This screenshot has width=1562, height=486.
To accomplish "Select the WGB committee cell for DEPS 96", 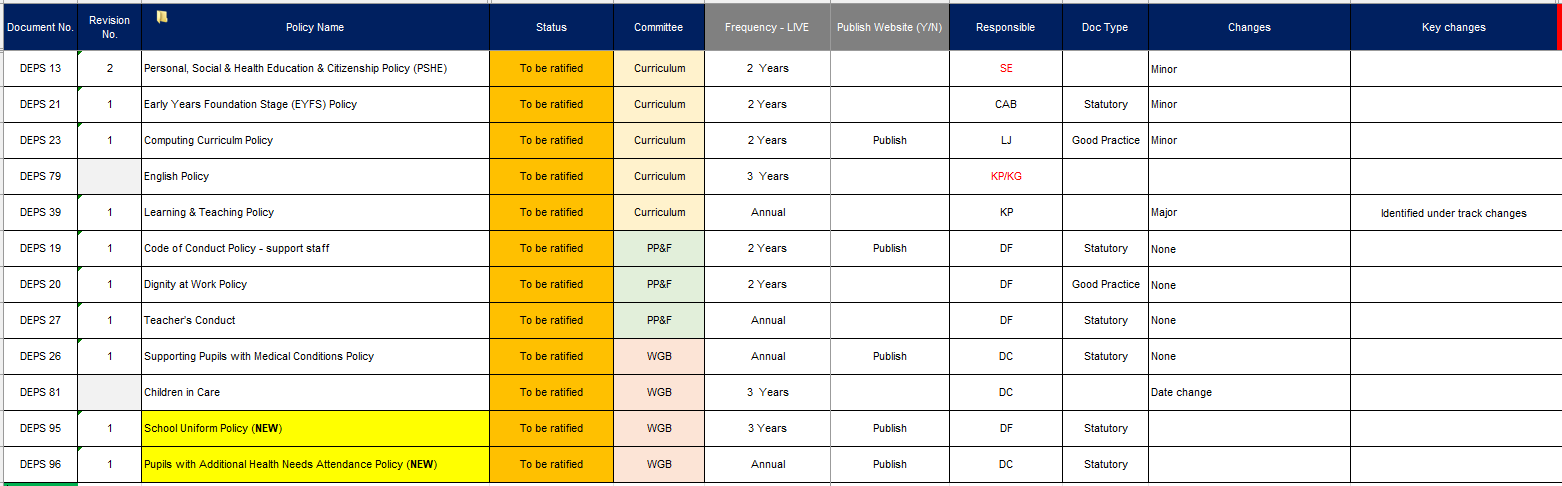I will 659,465.
